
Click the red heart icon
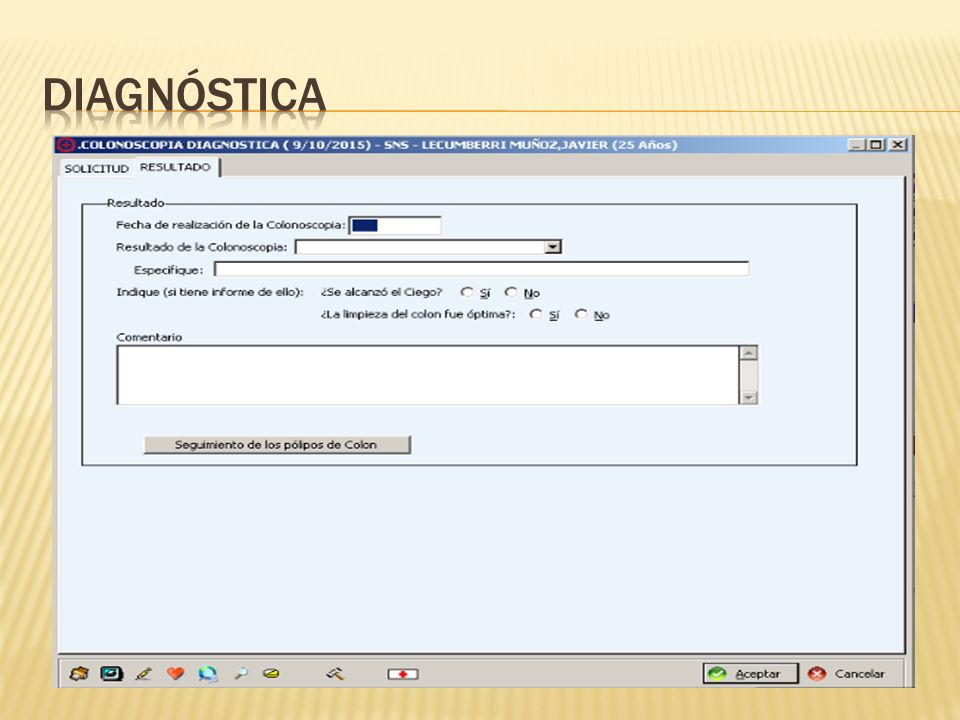(176, 673)
